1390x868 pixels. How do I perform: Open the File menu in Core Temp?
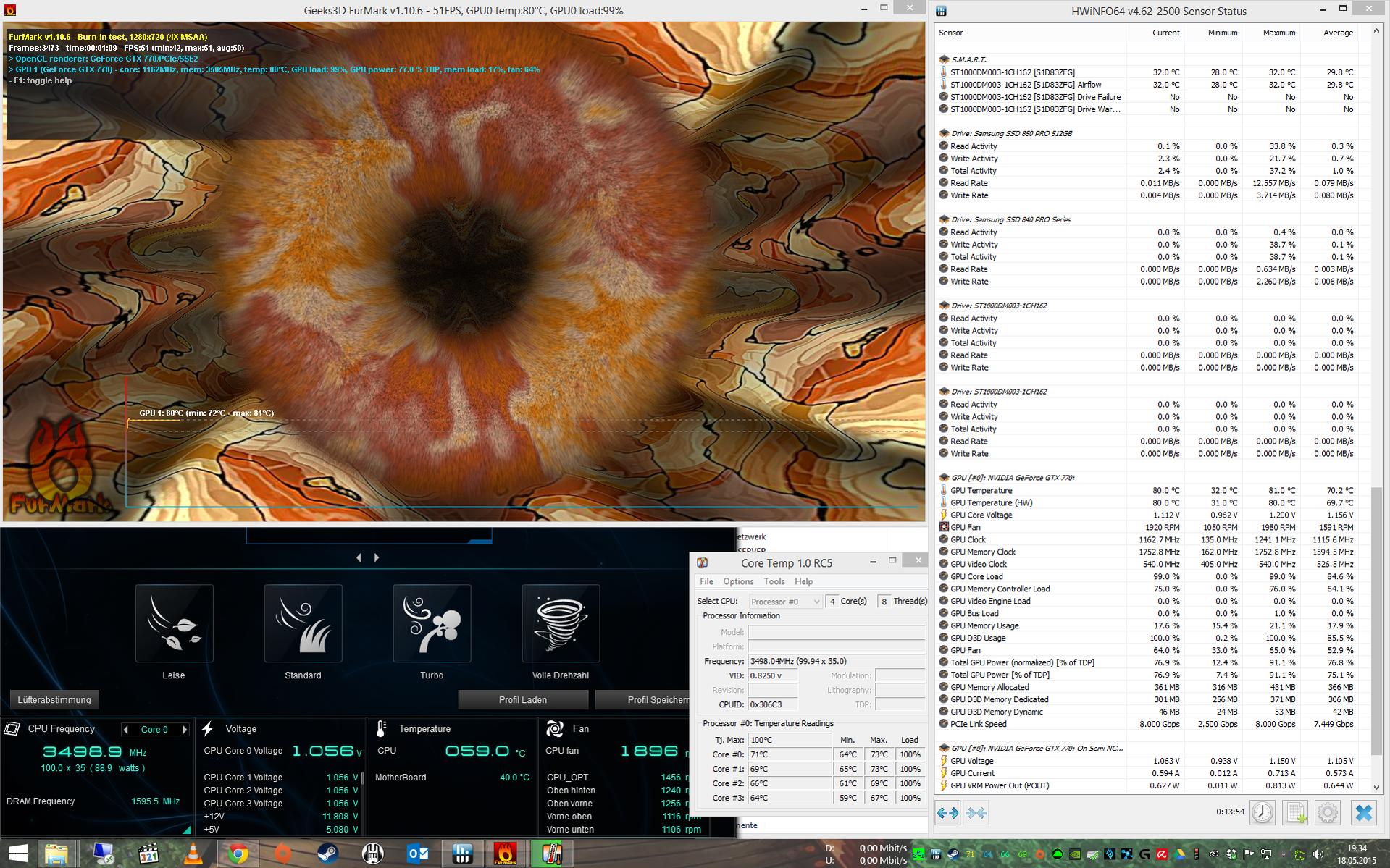[706, 581]
